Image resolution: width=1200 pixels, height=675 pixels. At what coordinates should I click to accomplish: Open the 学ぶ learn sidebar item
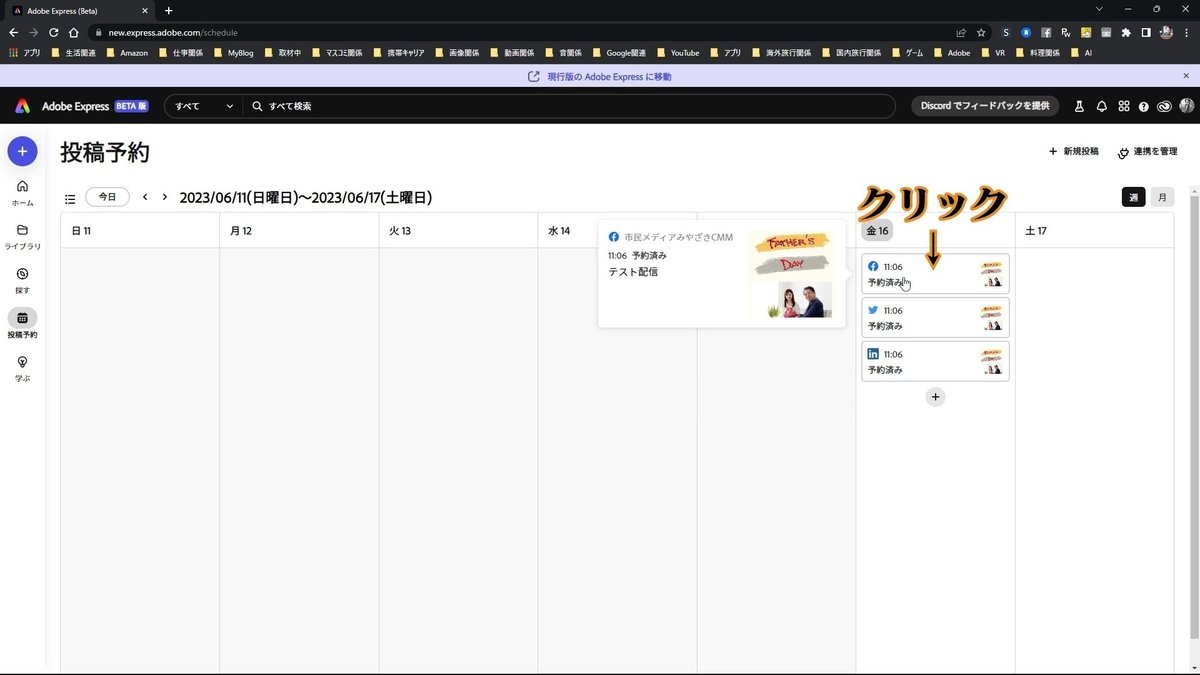22,368
